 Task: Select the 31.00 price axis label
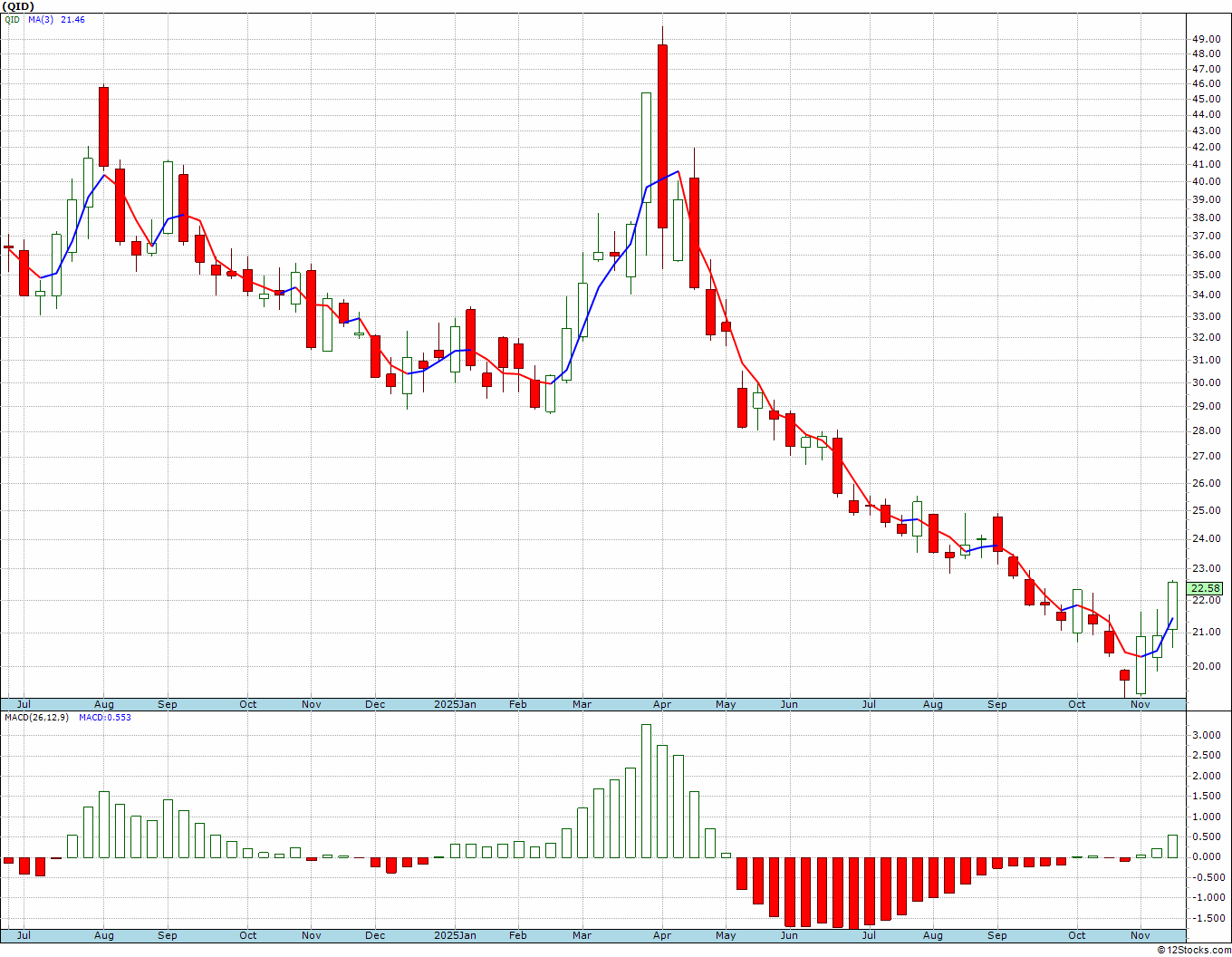point(1206,360)
